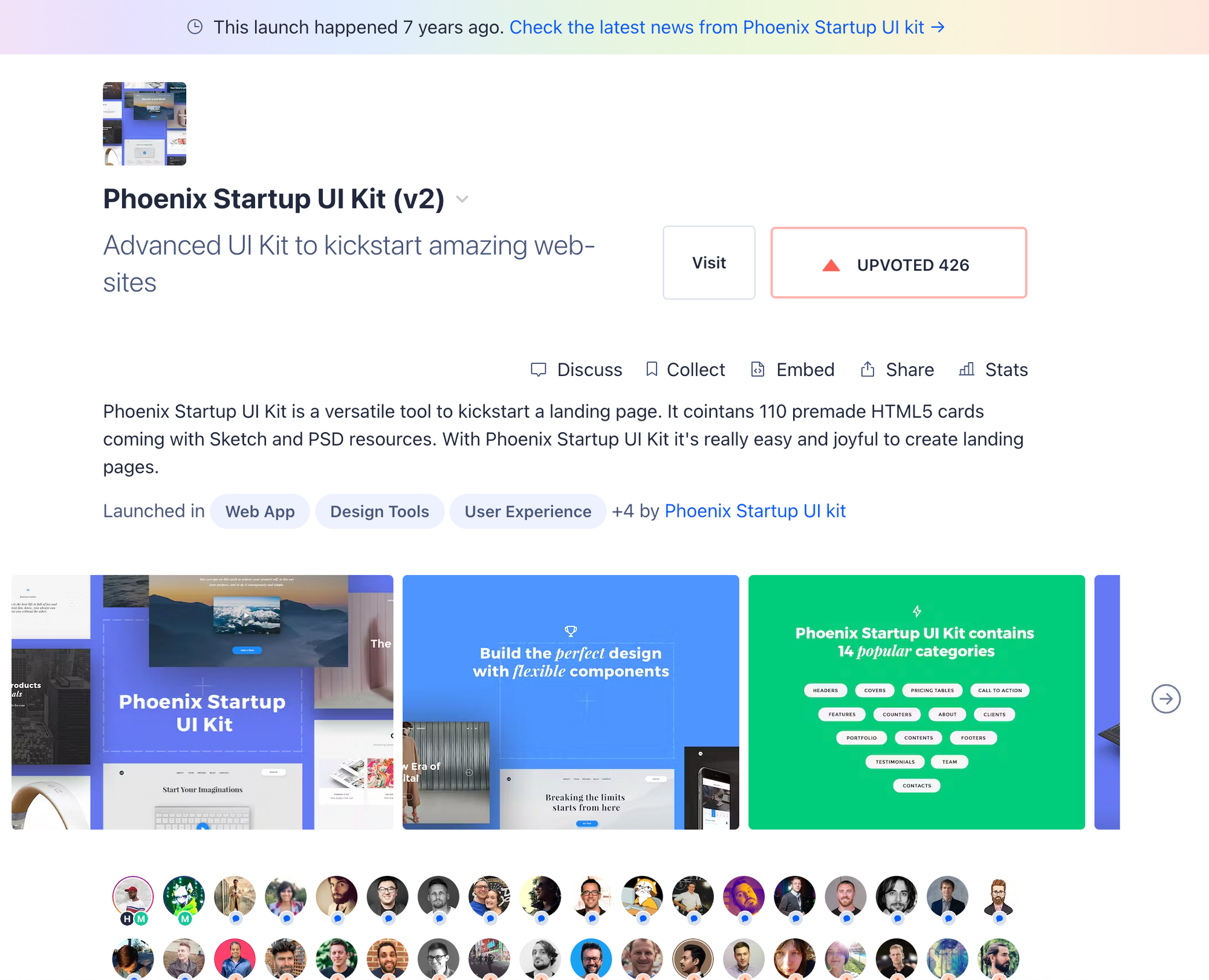This screenshot has width=1209, height=980.
Task: View the 'Build the perfect design' blue image
Action: tap(571, 702)
